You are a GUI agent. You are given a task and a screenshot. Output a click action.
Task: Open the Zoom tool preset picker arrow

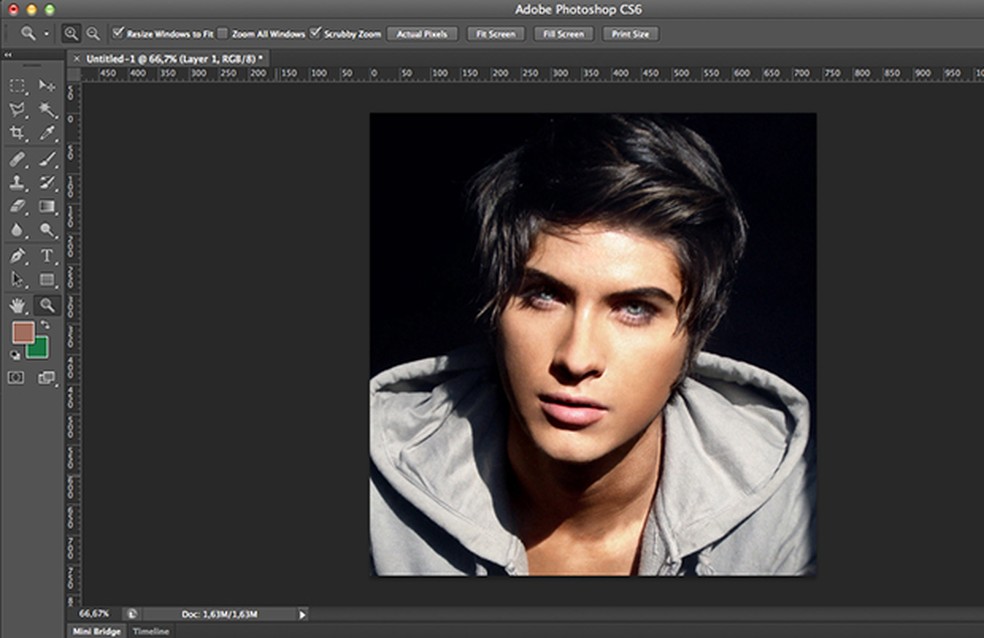[x=46, y=34]
